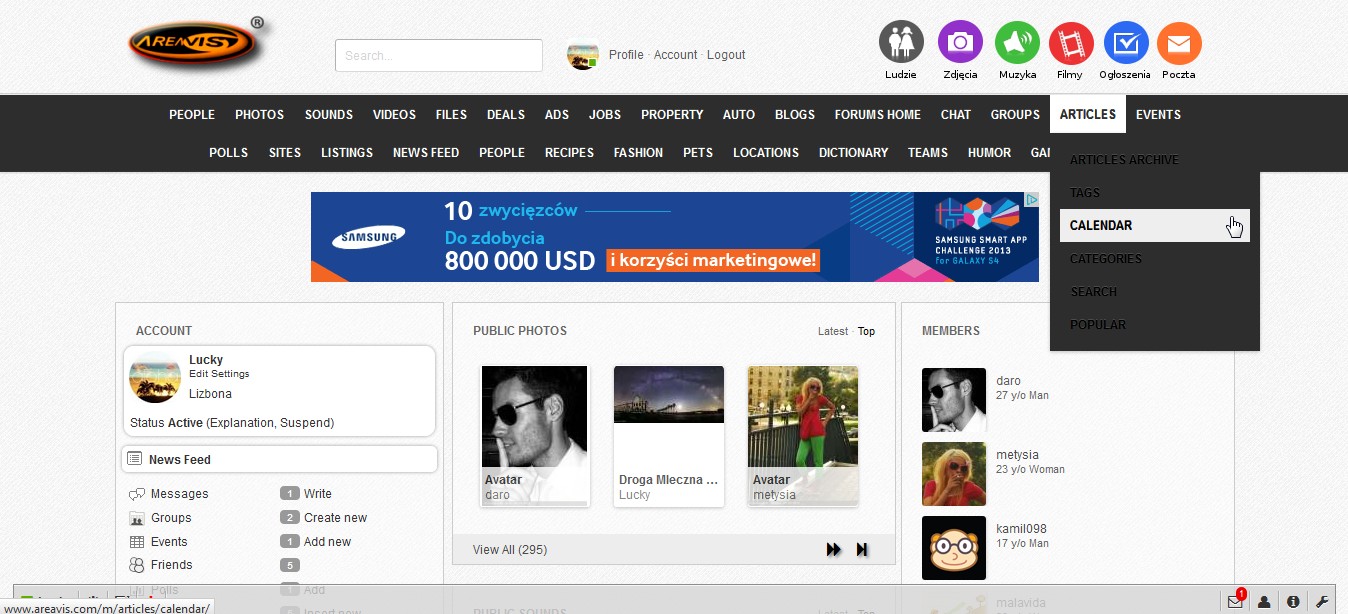
Task: Click the Logout link
Action: (x=726, y=55)
